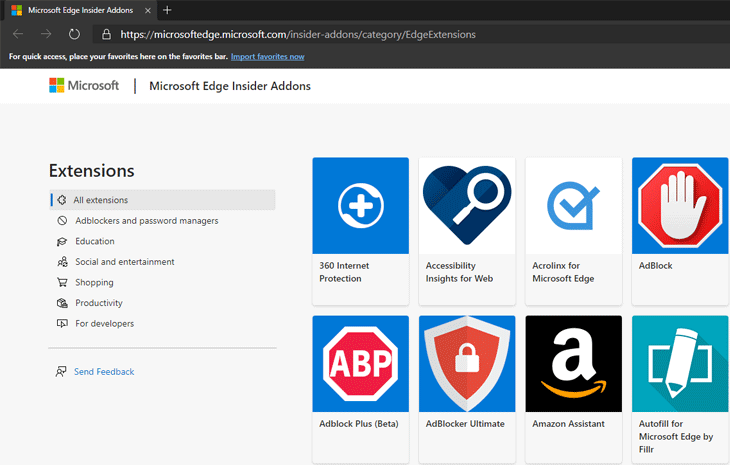
Task: Open Autofill by Fillr pen icon
Action: (x=680, y=364)
